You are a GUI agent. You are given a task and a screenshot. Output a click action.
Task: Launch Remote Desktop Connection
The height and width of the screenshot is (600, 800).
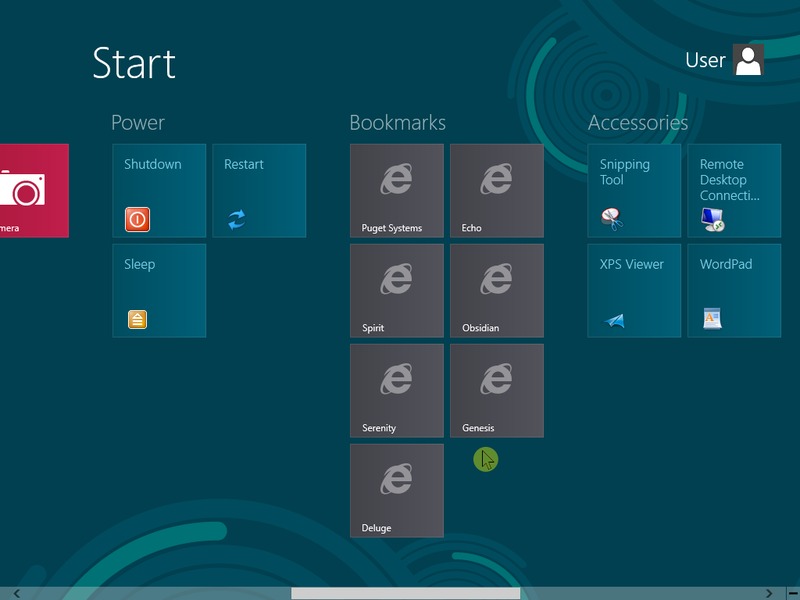734,190
